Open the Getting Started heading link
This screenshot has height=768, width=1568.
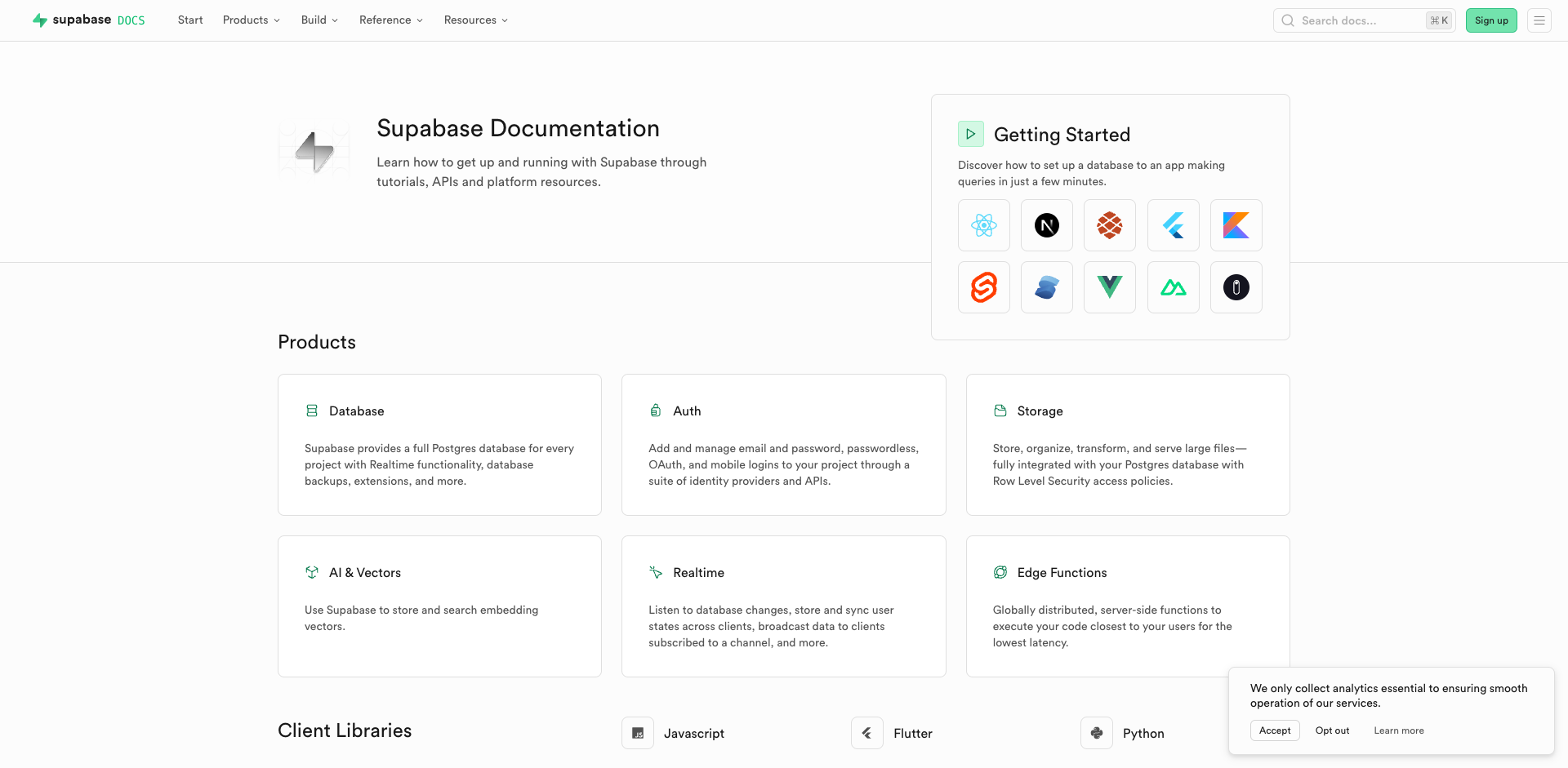(x=1062, y=135)
